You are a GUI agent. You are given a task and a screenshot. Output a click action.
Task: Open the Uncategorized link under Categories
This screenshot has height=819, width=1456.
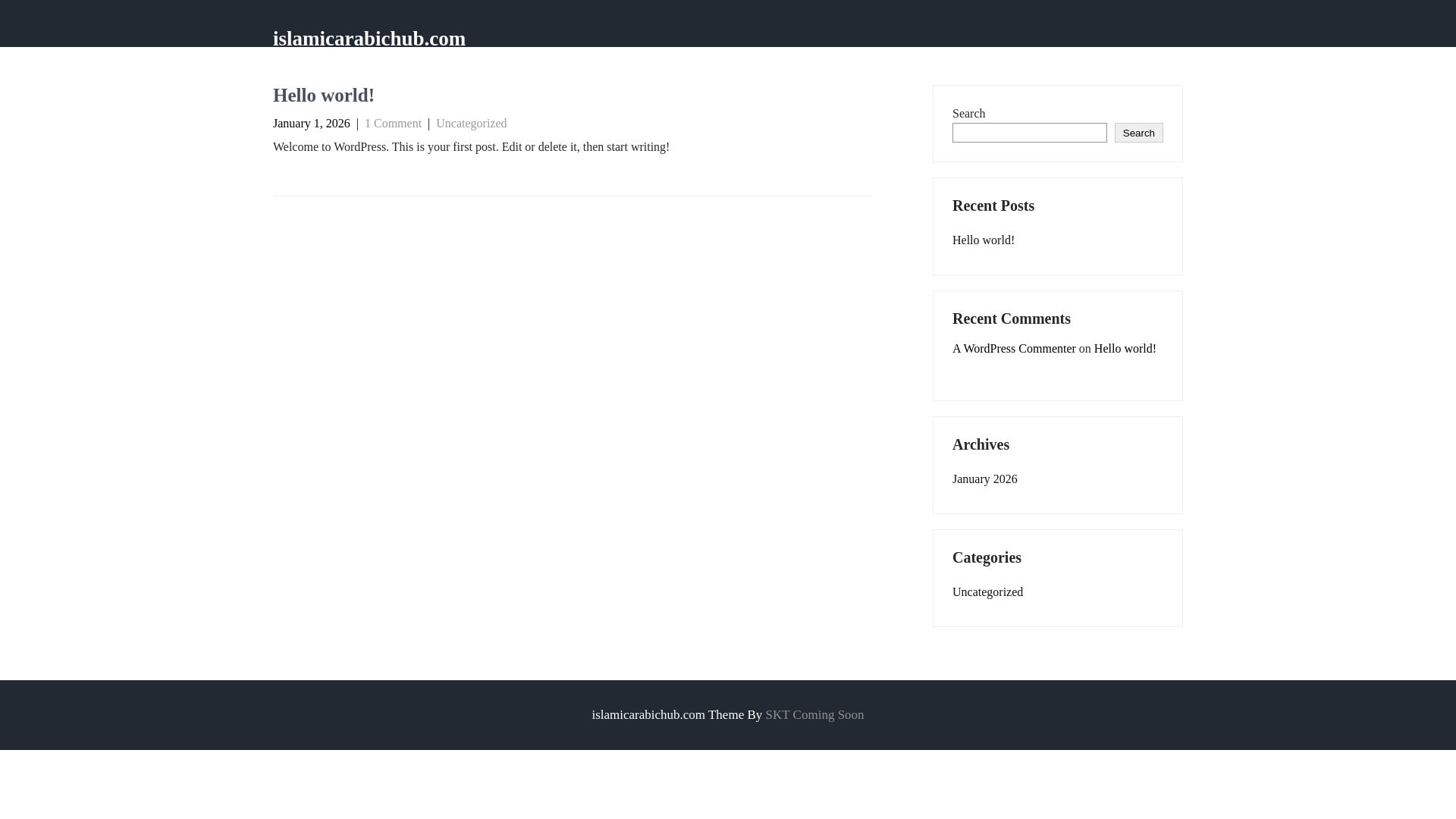pyautogui.click(x=987, y=592)
